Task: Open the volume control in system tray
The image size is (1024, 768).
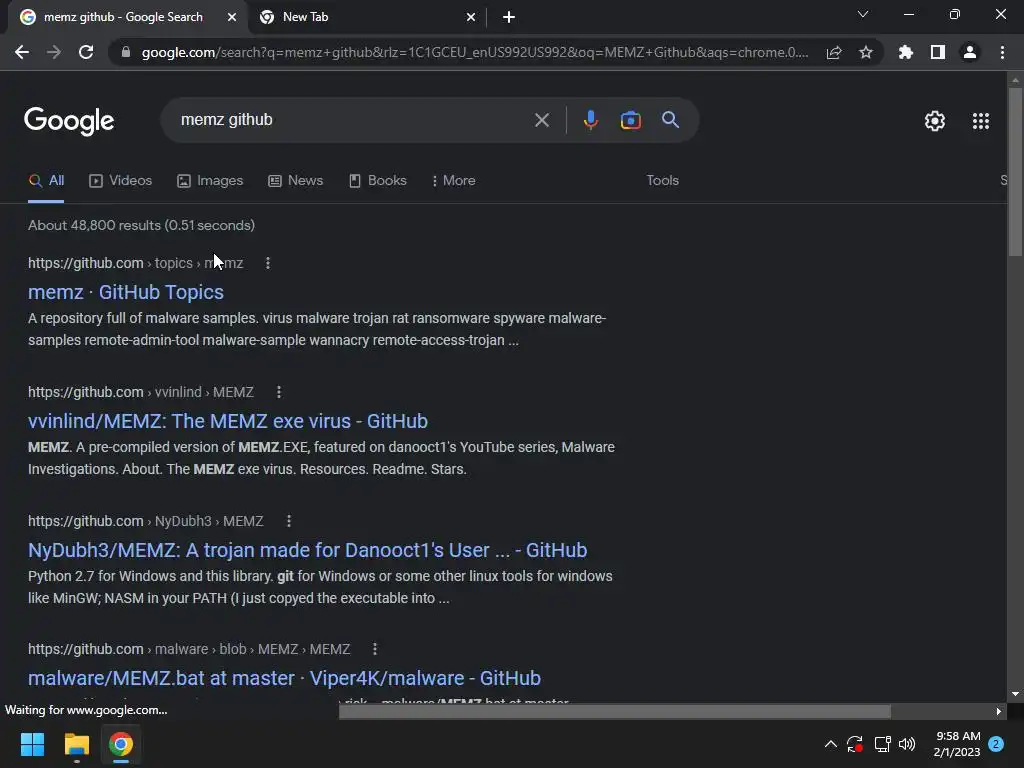Action: click(907, 744)
